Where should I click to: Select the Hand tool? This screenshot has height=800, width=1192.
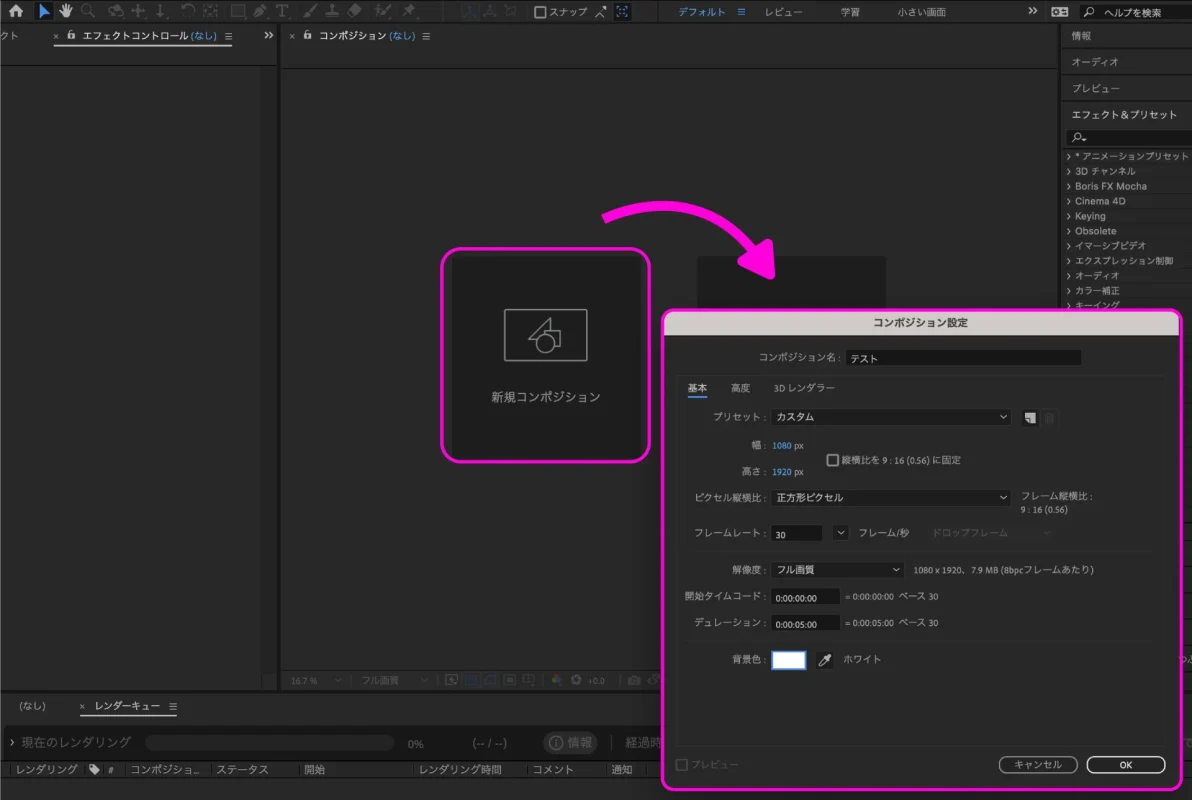coord(66,11)
